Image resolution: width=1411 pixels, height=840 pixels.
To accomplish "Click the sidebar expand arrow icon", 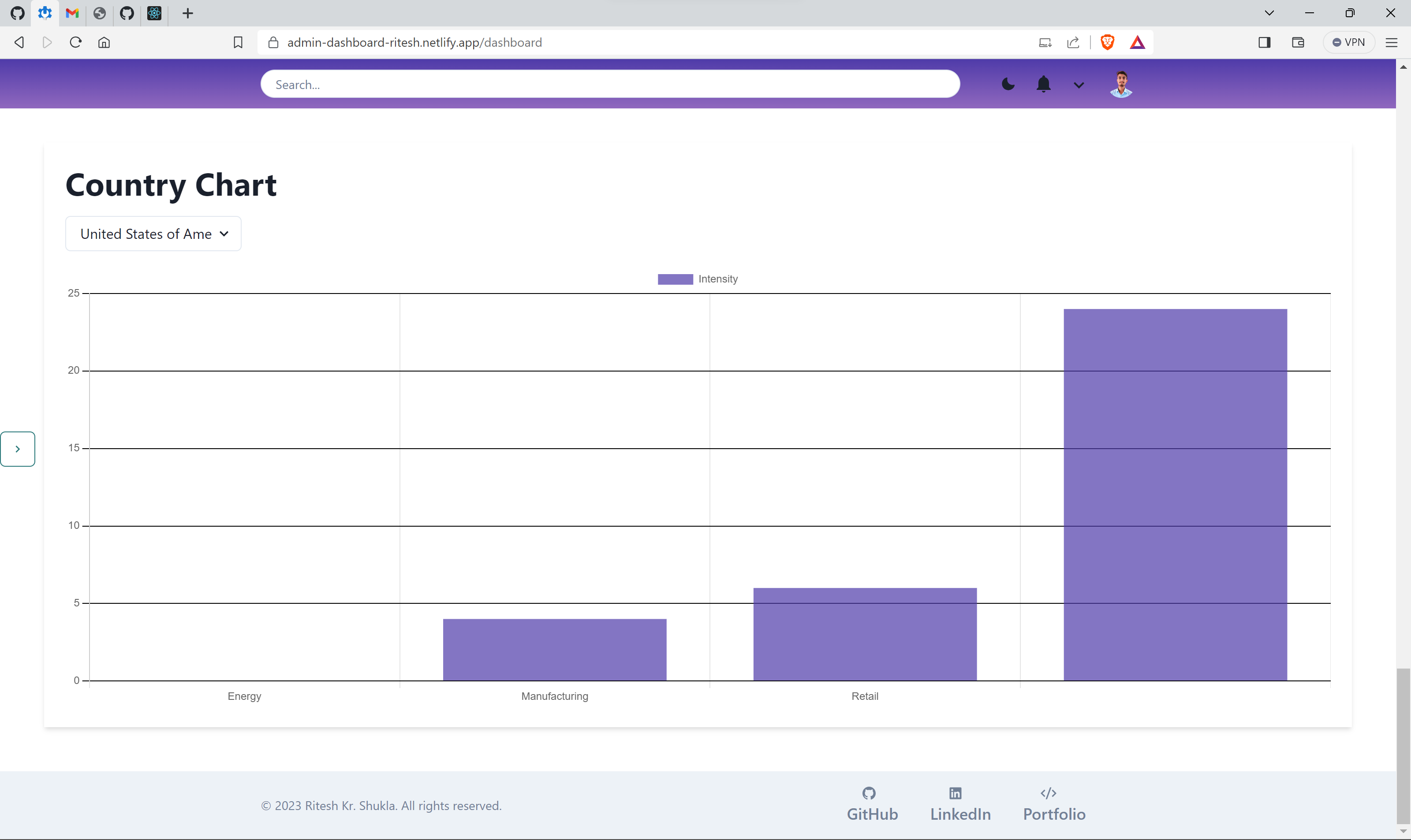I will pyautogui.click(x=17, y=449).
